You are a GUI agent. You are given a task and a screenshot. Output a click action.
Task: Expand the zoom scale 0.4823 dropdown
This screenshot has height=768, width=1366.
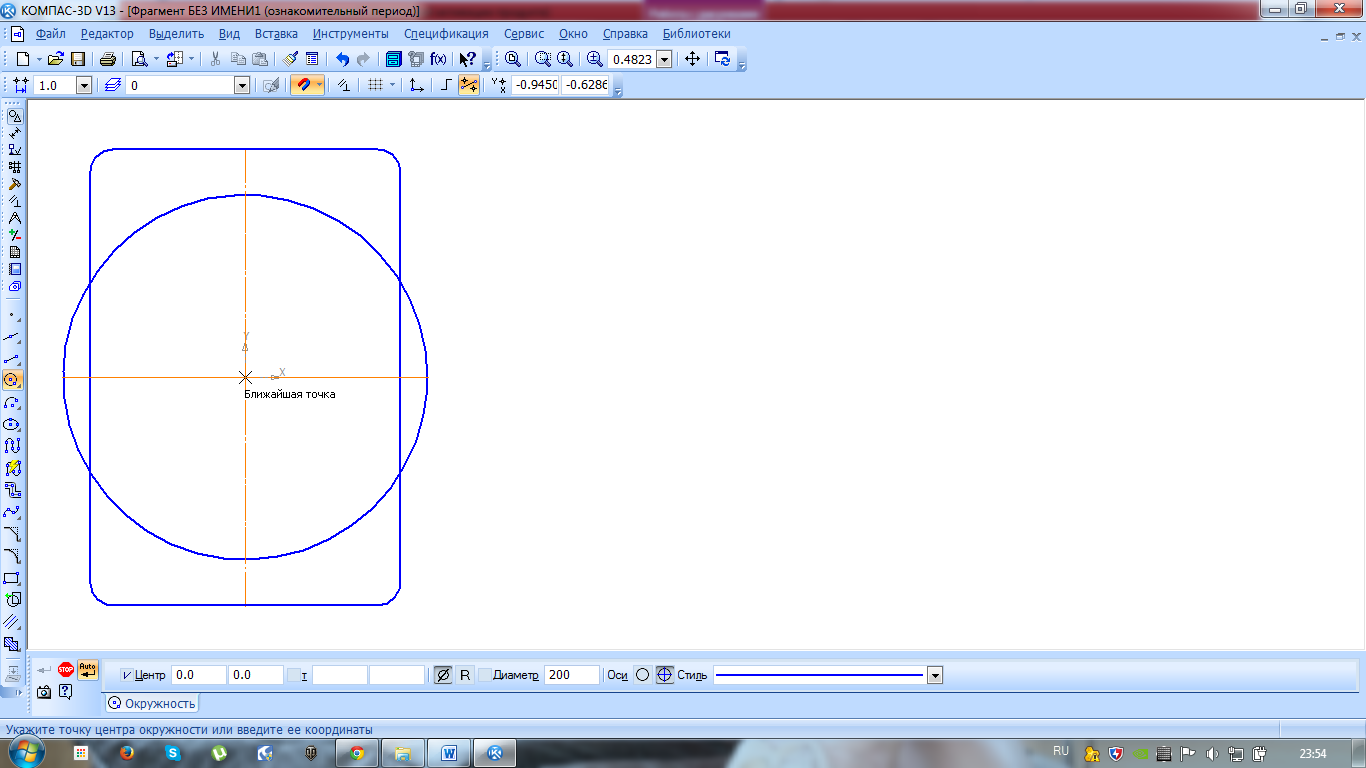664,59
